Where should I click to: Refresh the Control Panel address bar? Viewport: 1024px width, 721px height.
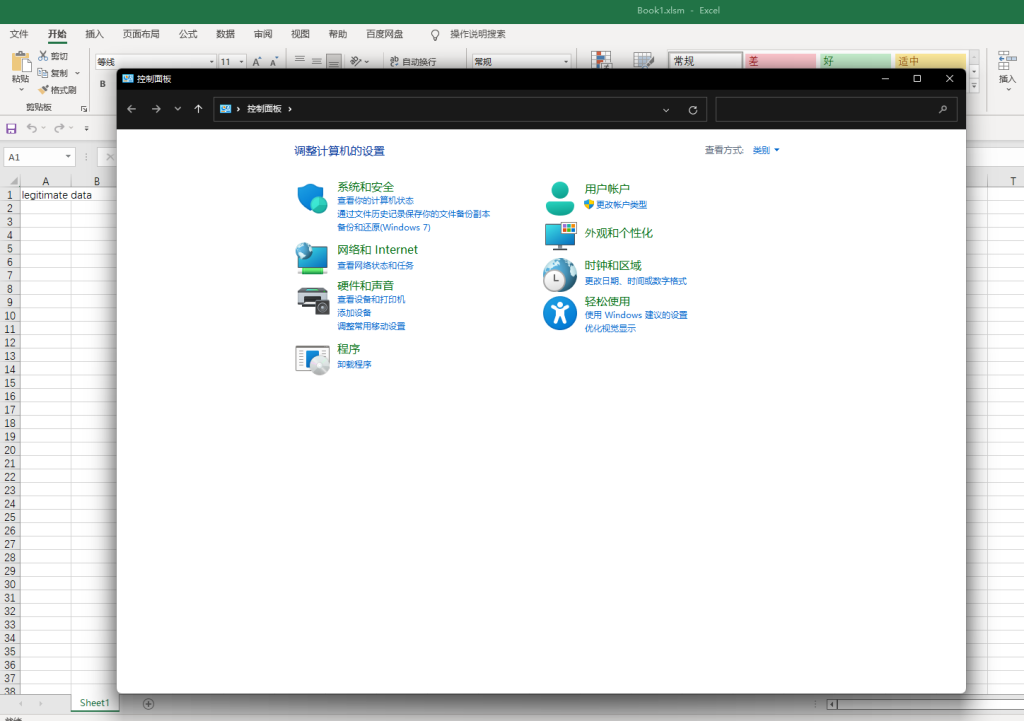(x=693, y=110)
